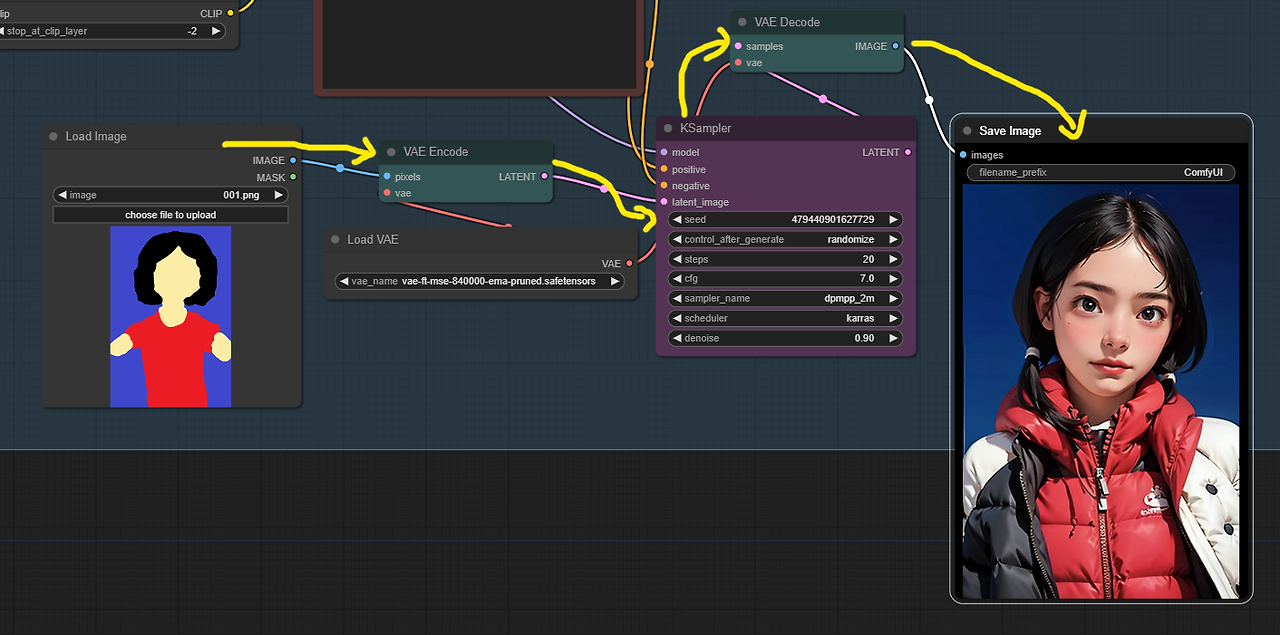1280x635 pixels.
Task: Increase seed with its right arrow
Action: (x=893, y=219)
